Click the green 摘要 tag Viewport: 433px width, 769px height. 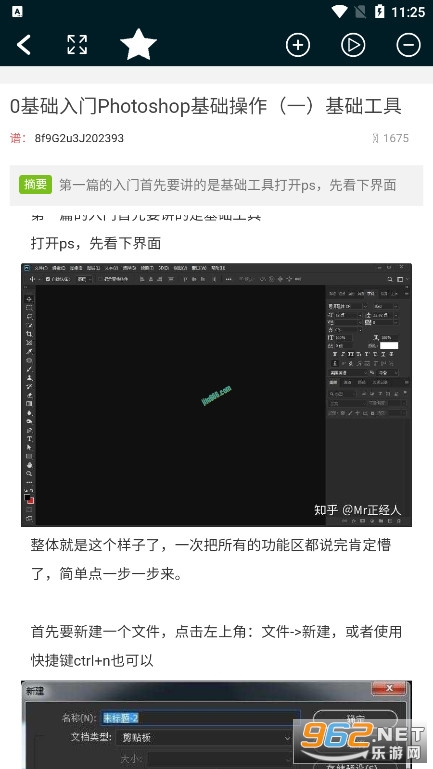35,184
